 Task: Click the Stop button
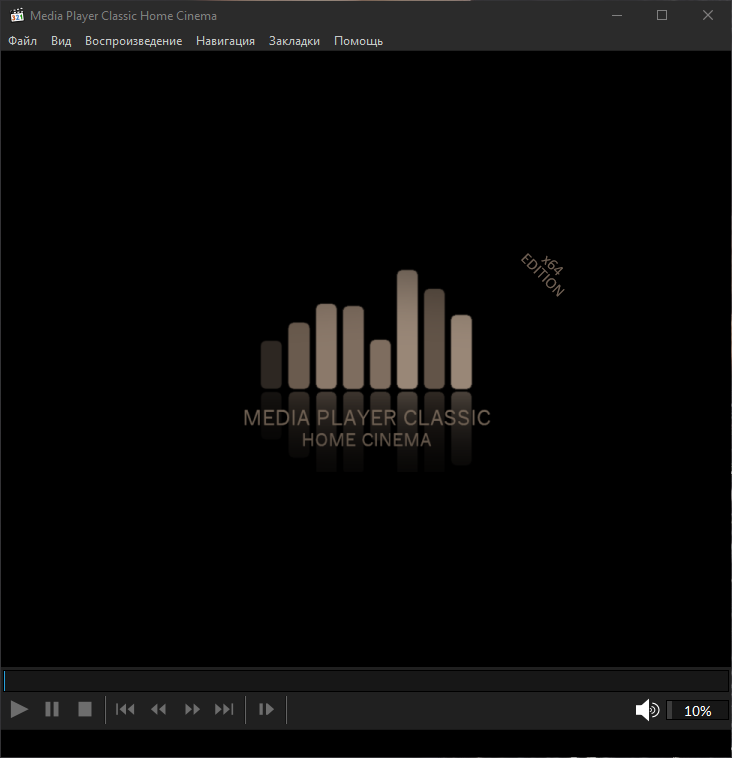point(85,709)
